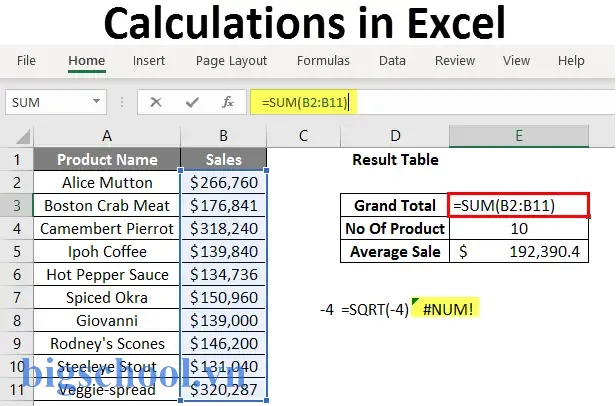Select column E header

click(519, 136)
